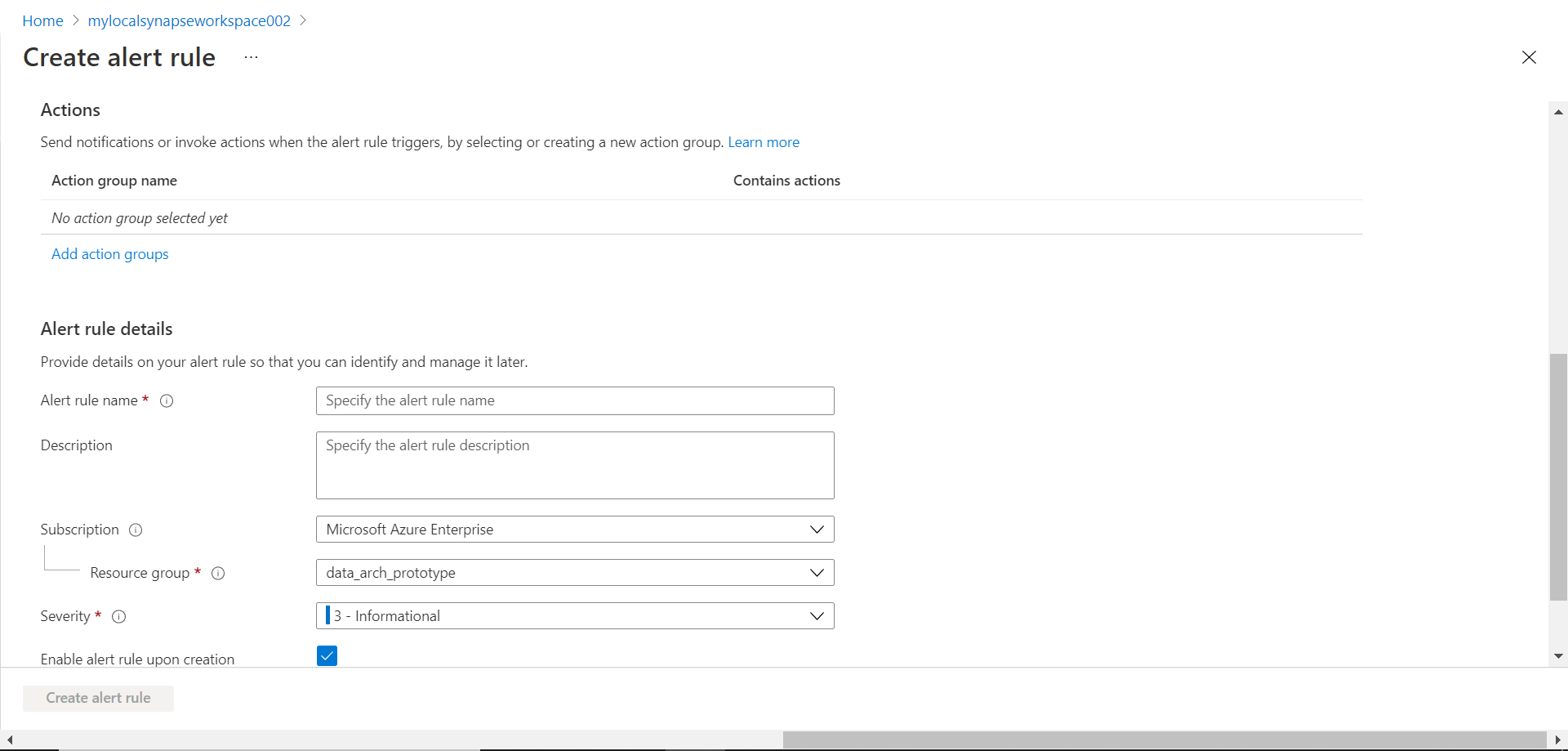
Task: Open the Severity dropdown
Action: click(575, 616)
